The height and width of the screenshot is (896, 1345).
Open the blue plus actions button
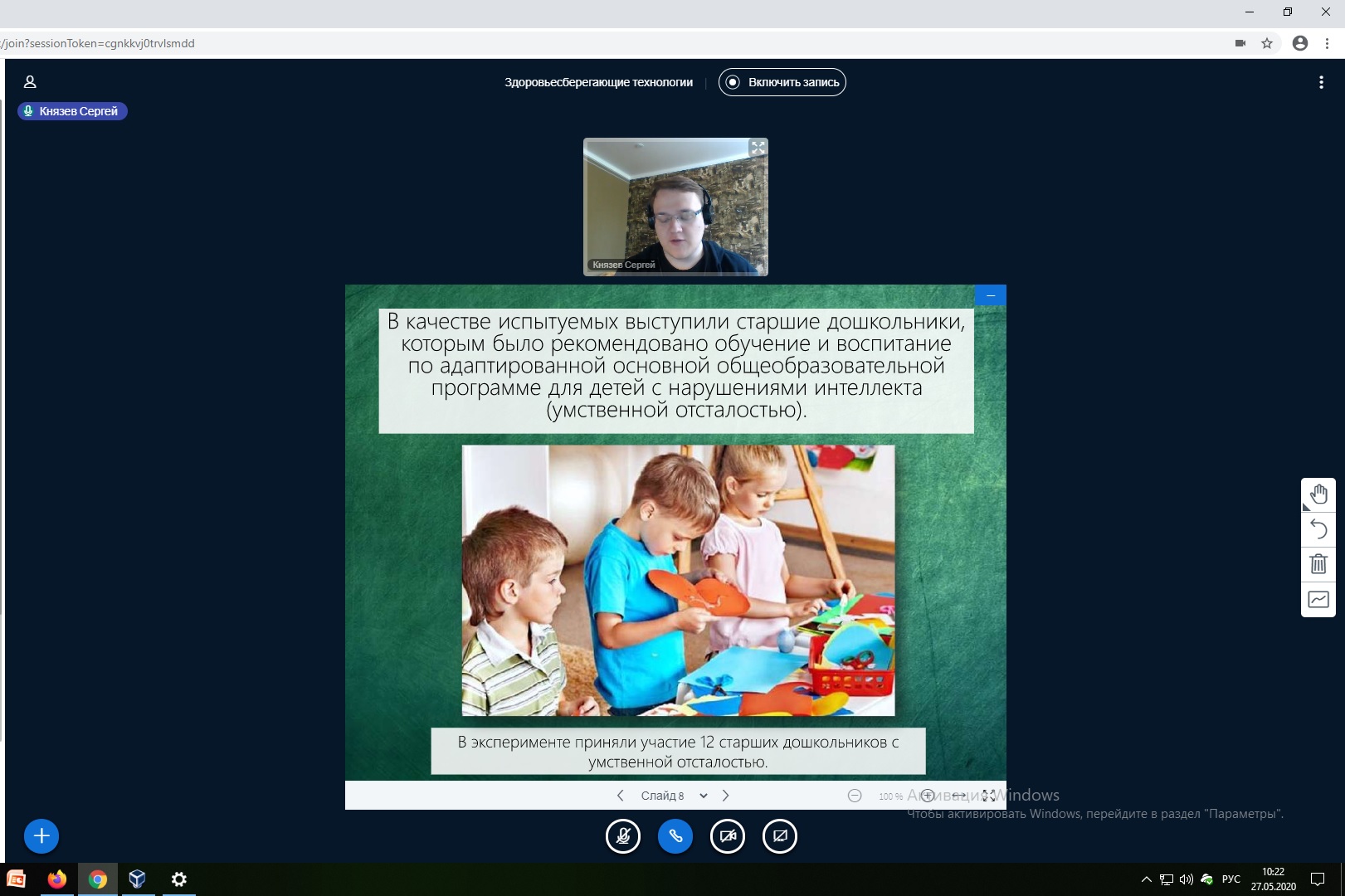(x=41, y=835)
